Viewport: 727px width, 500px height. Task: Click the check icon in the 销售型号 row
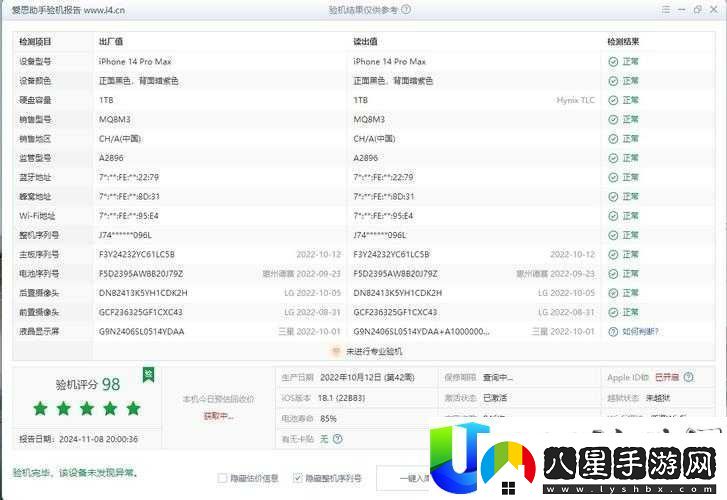(613, 120)
